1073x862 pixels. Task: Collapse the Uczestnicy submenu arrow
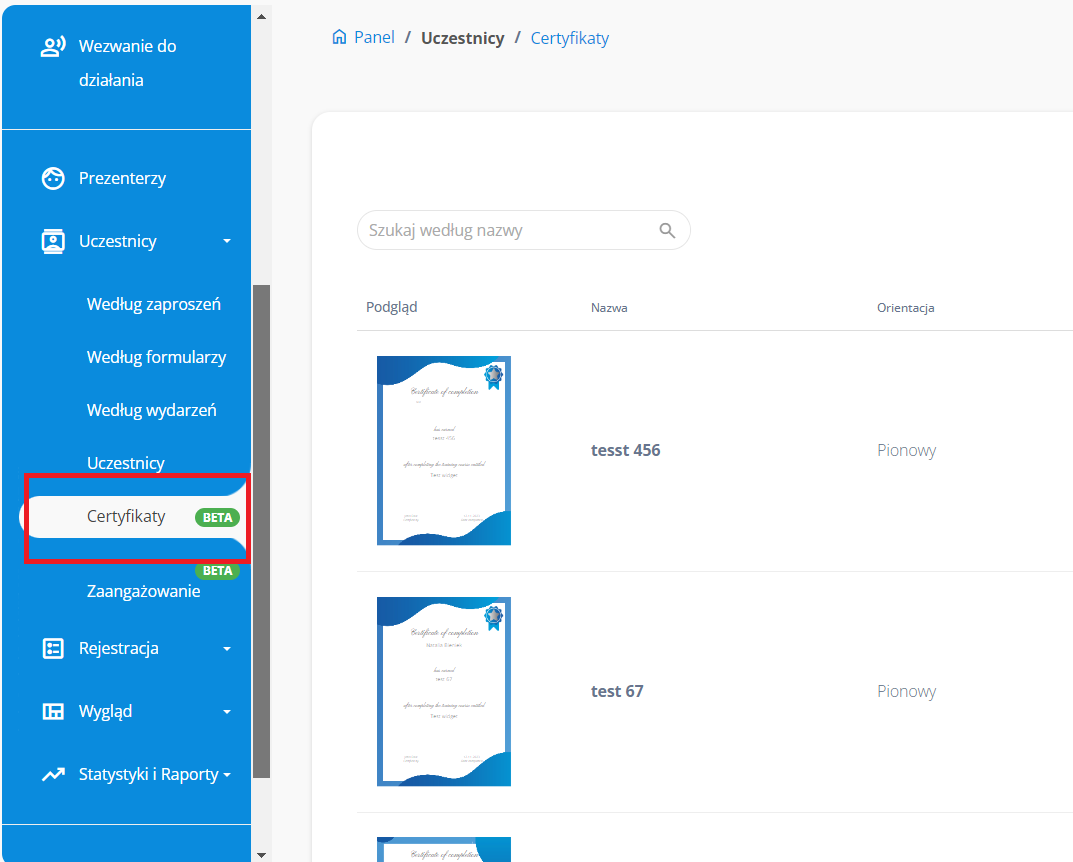coord(227,241)
